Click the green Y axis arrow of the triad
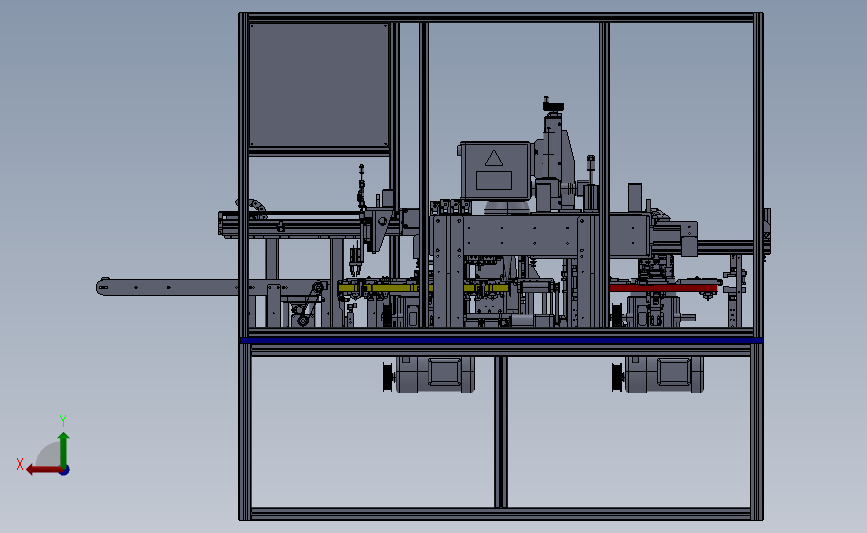This screenshot has width=867, height=533. 64,450
